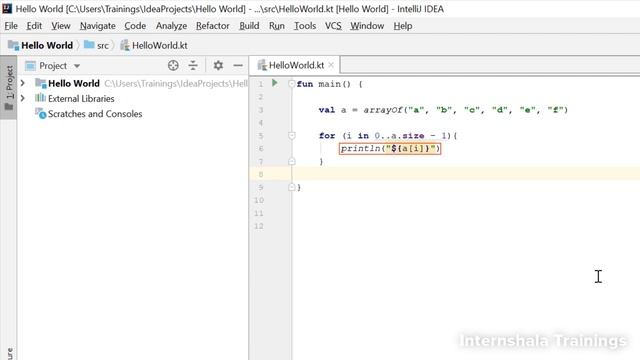Viewport: 640px width, 360px height.
Task: Open the File menu
Action: [11, 26]
